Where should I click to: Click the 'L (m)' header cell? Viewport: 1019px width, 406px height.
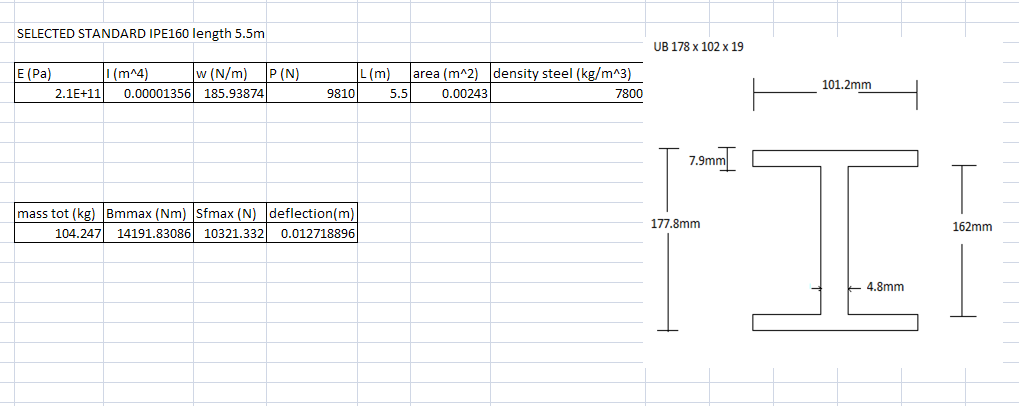pos(383,73)
